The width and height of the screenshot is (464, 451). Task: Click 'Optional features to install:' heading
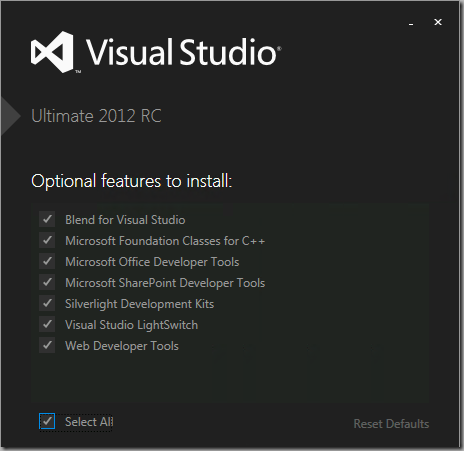click(131, 181)
